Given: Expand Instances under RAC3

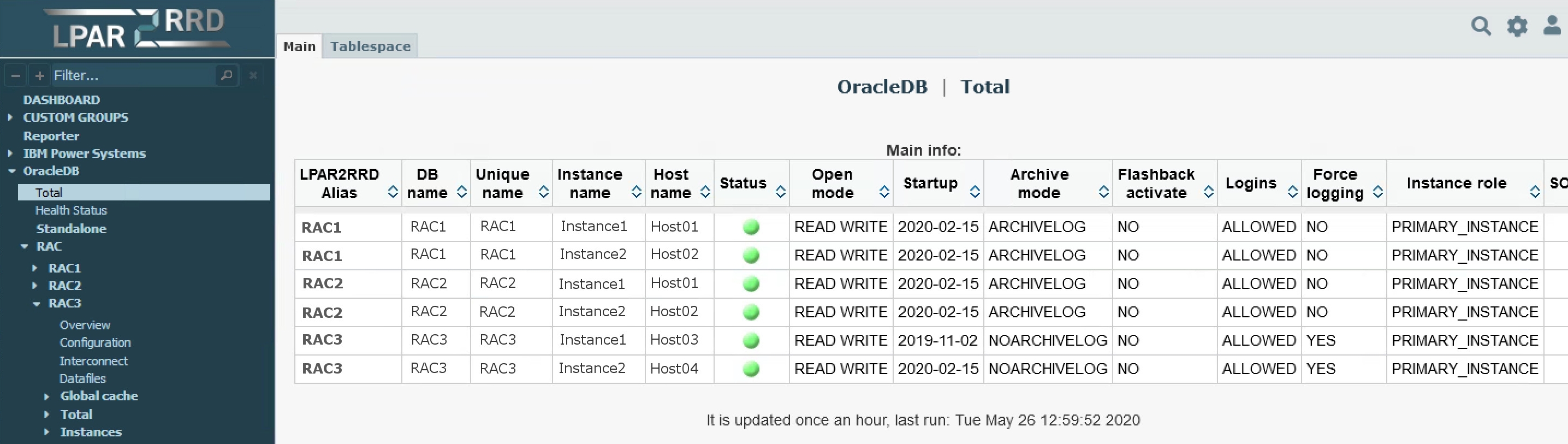Looking at the screenshot, I should point(47,433).
